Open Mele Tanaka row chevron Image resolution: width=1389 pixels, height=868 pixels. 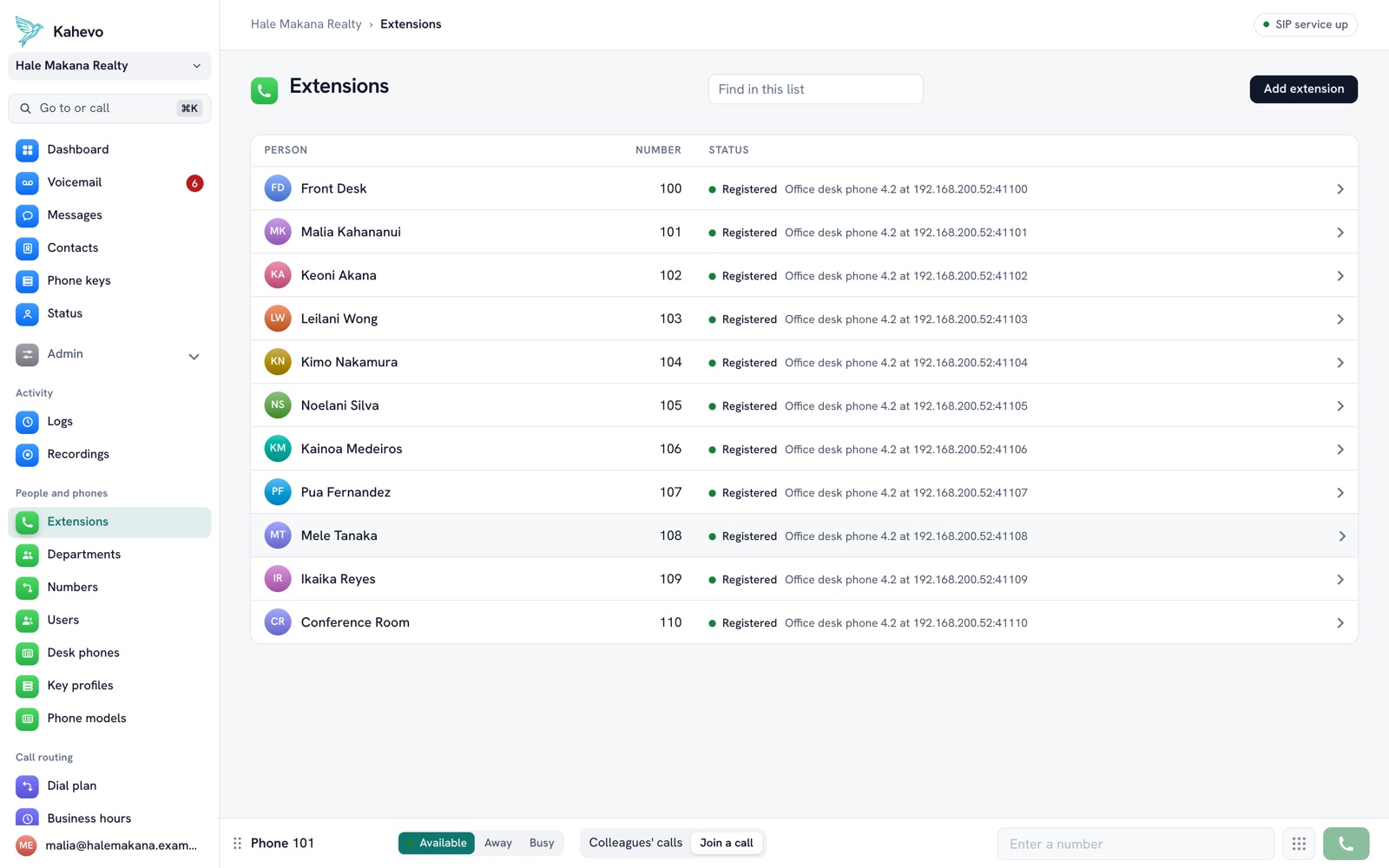pos(1341,536)
